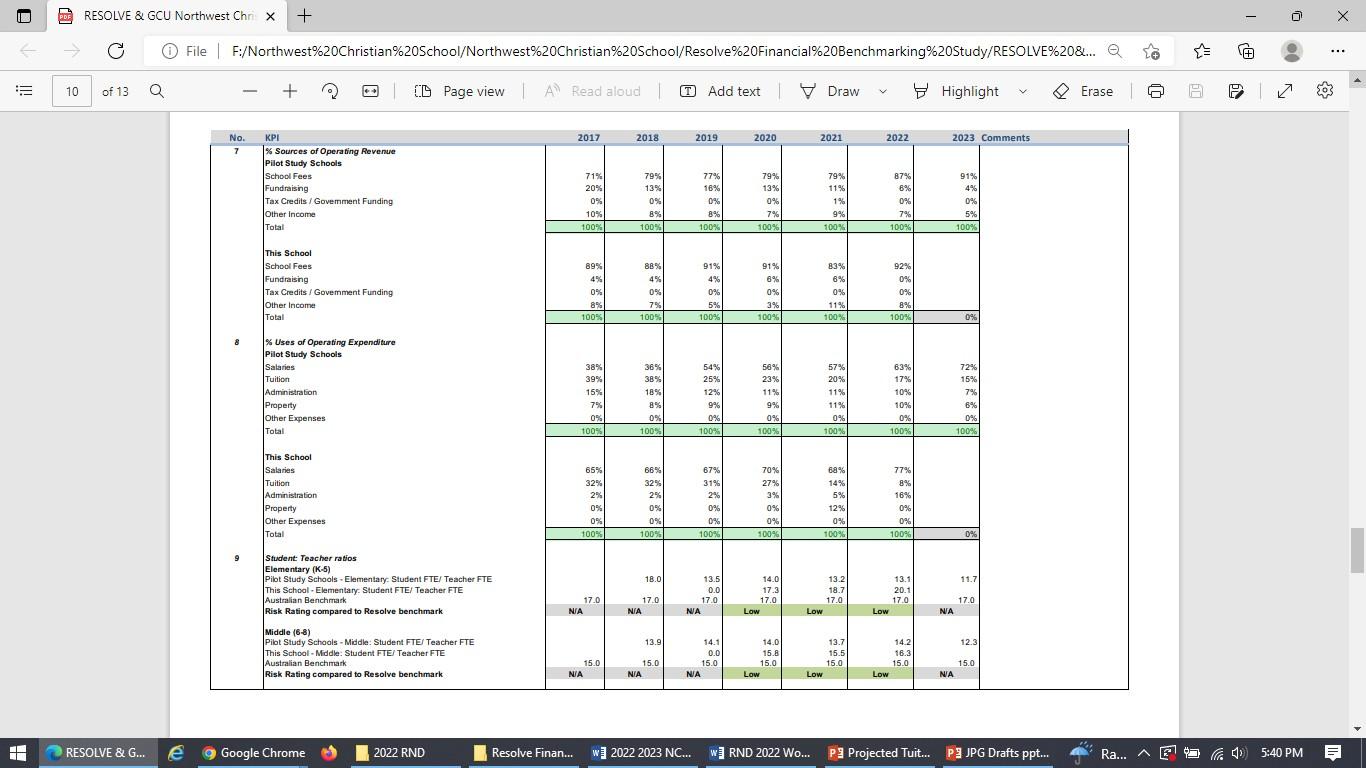Click the '% Uses of Operating Expenditure' heading
The image size is (1366, 768).
330,342
